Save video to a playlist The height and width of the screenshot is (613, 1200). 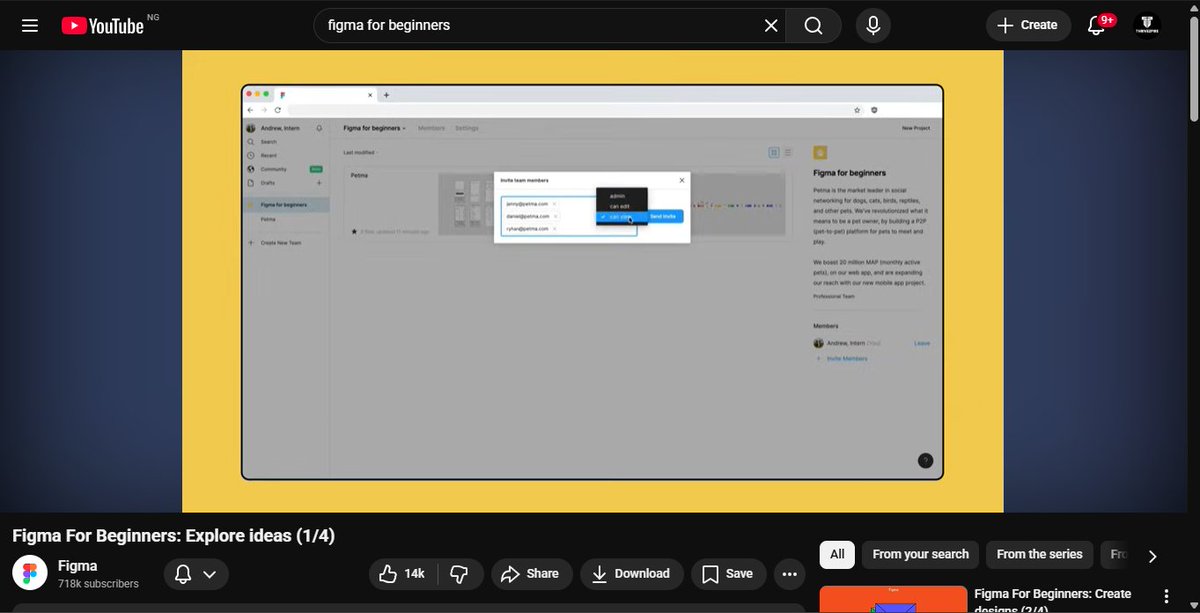(x=728, y=574)
